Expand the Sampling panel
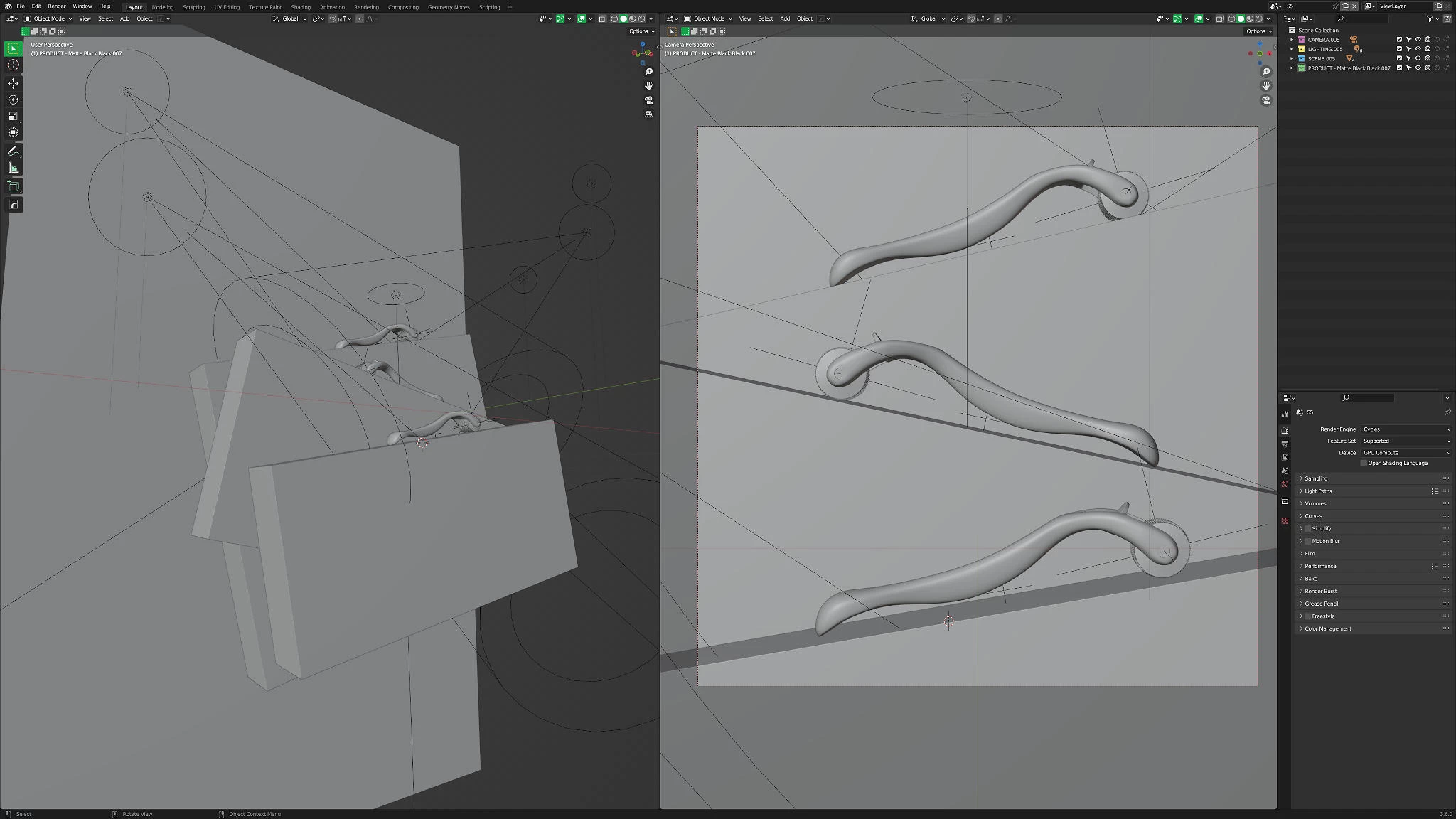Screen dimensions: 1456x819 [1315, 478]
